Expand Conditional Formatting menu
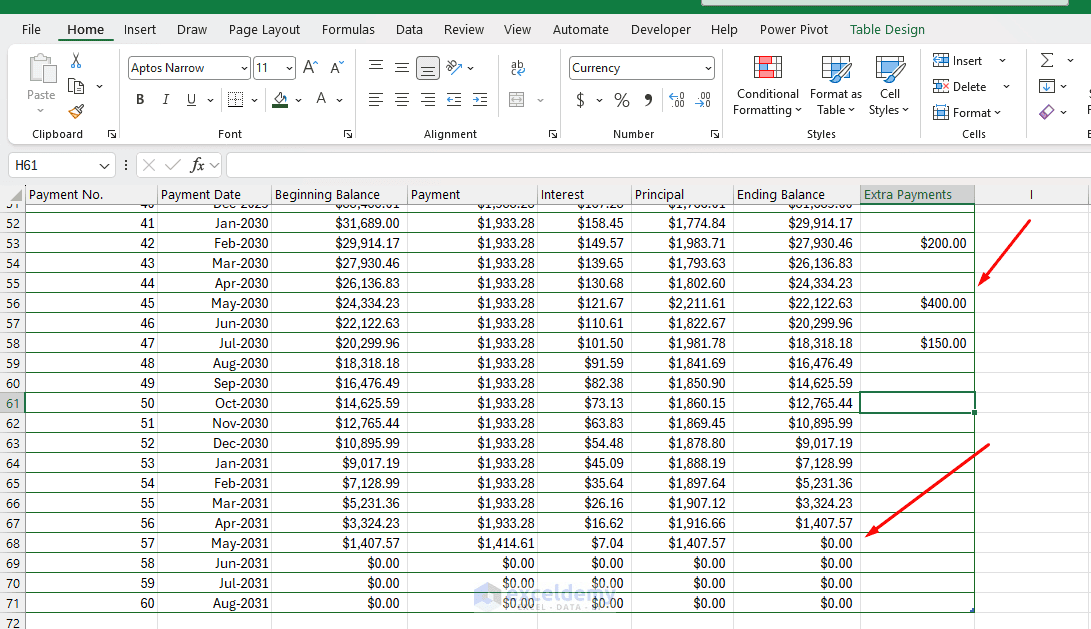 767,86
